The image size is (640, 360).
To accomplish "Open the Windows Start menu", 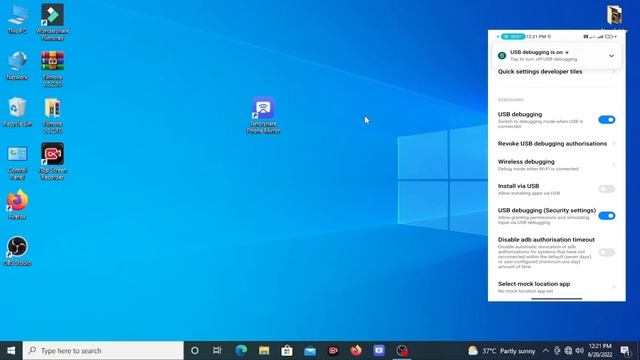I will (11, 351).
